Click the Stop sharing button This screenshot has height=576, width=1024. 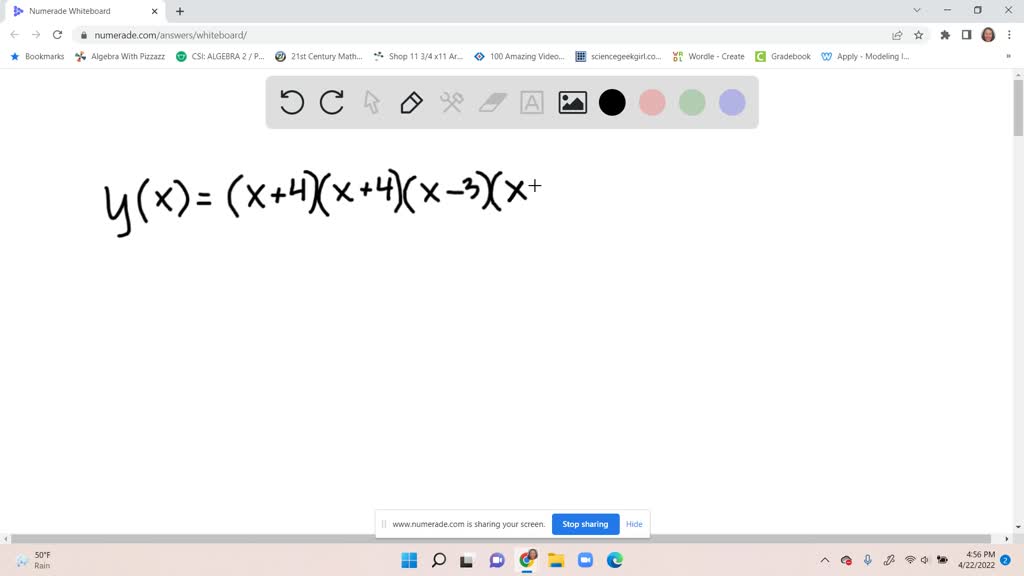[x=585, y=523]
